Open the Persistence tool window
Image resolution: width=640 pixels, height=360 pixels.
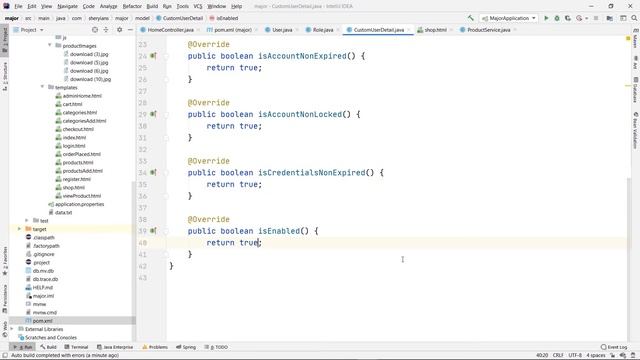tap(5, 299)
